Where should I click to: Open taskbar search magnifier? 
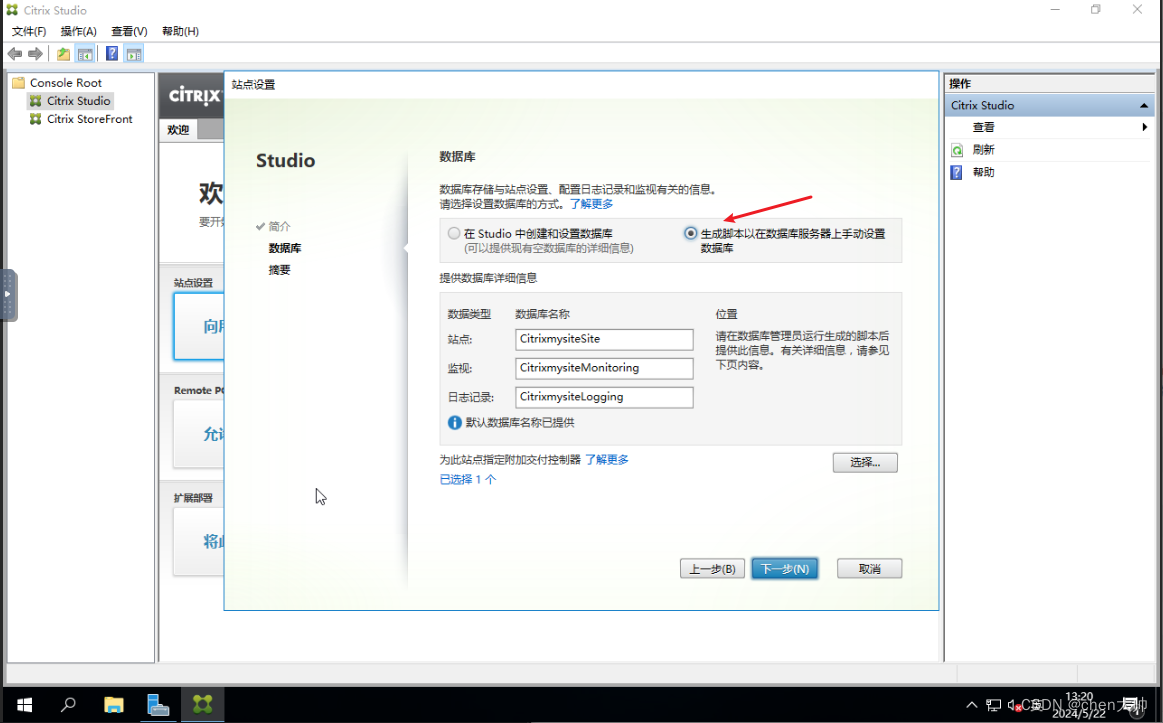click(x=68, y=704)
